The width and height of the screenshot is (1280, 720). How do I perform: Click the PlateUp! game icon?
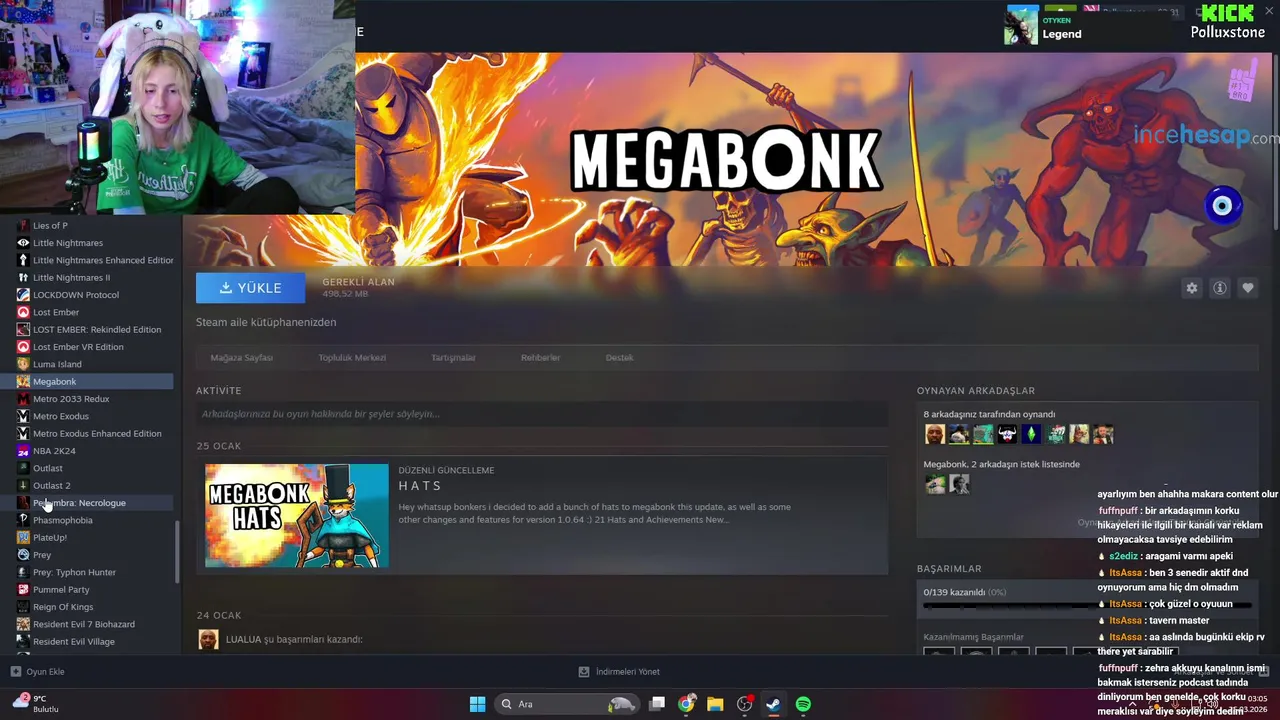tap(23, 537)
